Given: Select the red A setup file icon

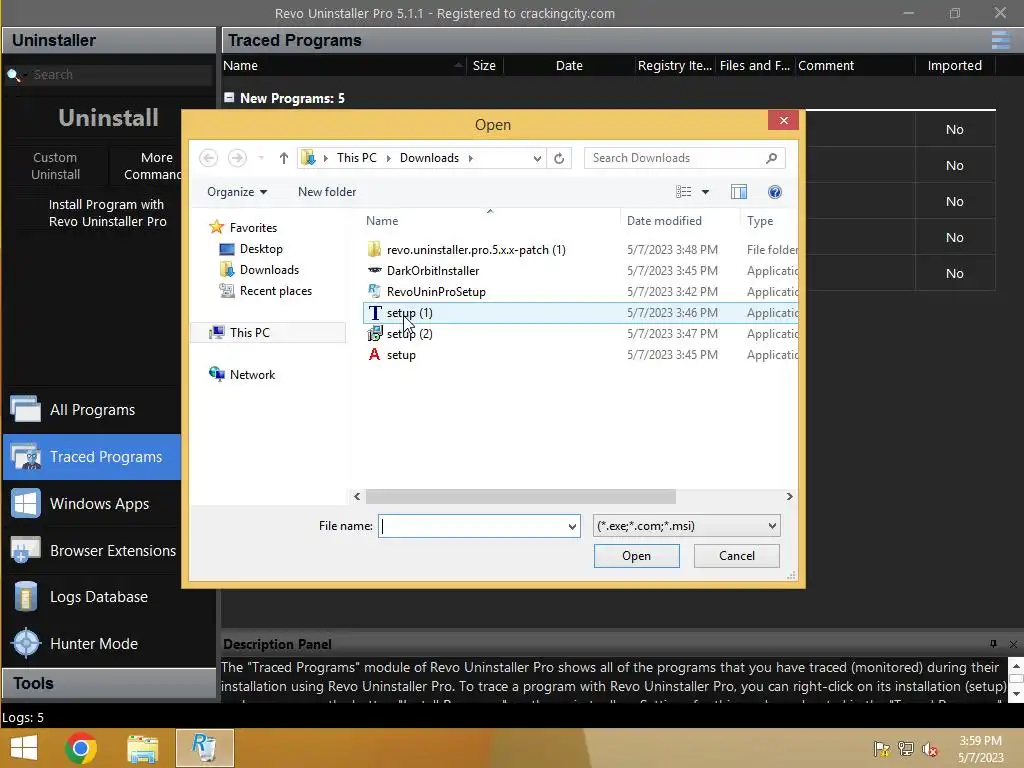Looking at the screenshot, I should coord(374,355).
